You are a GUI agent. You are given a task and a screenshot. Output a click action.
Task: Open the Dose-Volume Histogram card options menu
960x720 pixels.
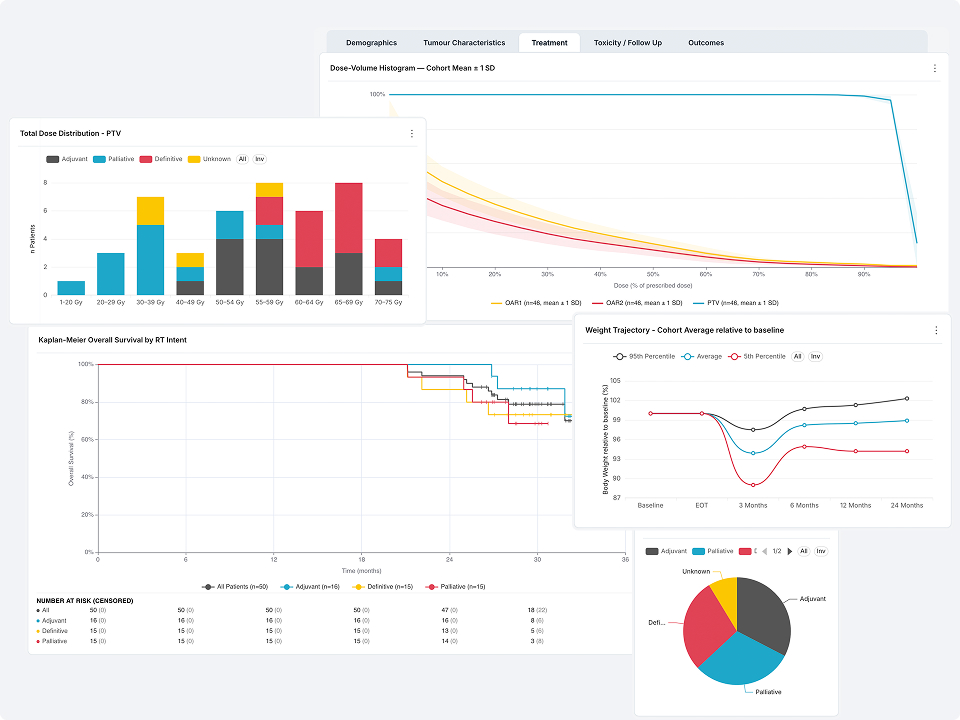[x=934, y=69]
